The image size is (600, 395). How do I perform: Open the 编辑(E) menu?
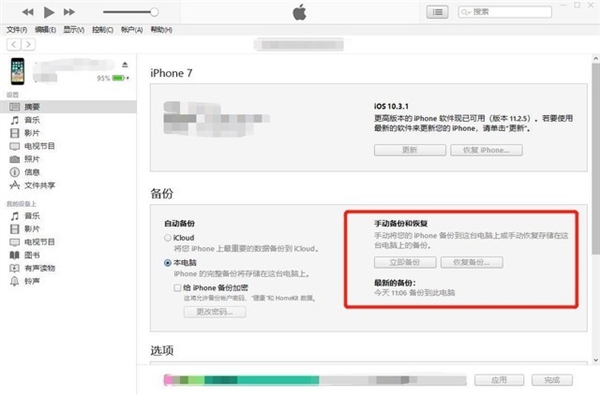45,30
